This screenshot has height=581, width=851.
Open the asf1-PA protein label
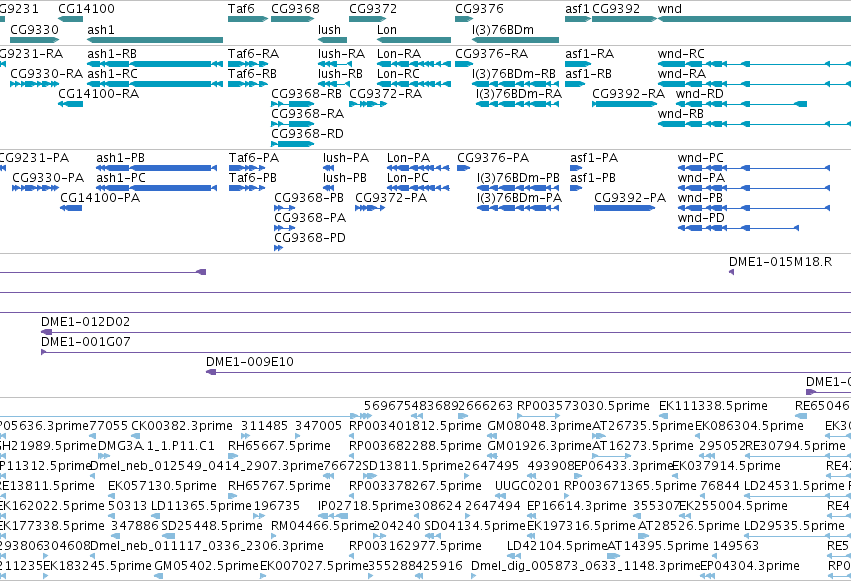[x=594, y=158]
